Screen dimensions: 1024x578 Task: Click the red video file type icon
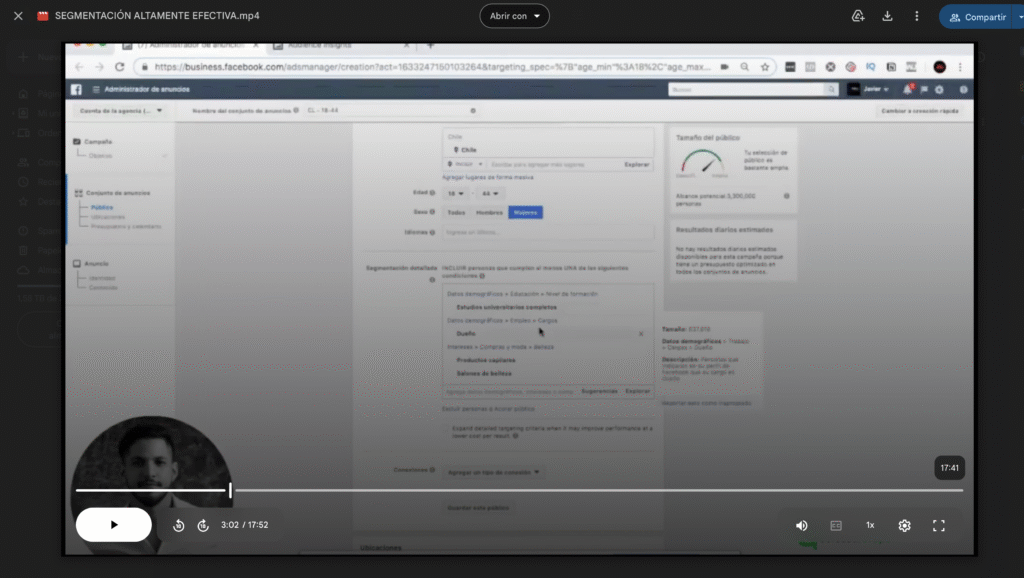(x=43, y=16)
